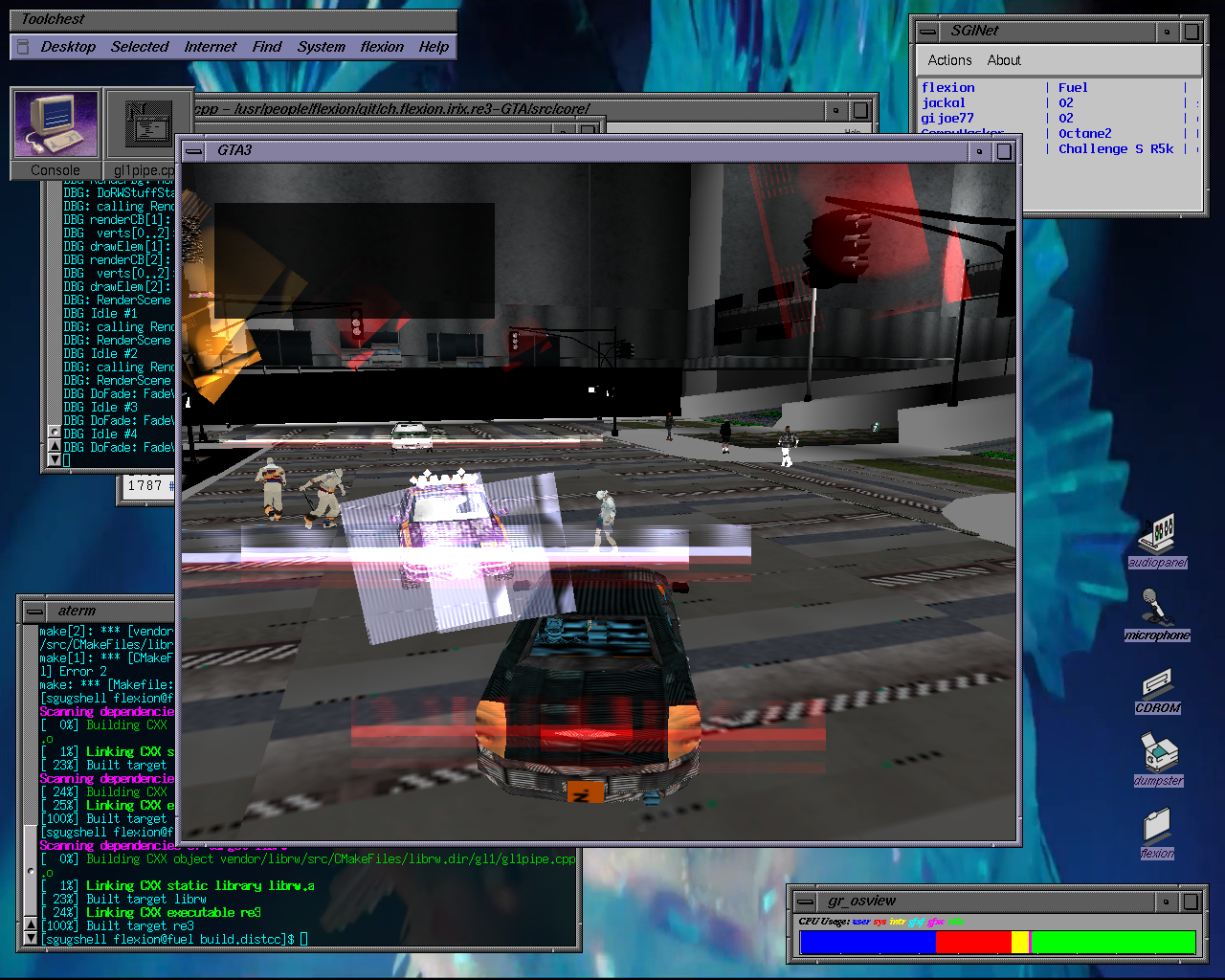Open the Desktop menu in Toolchest
Image resolution: width=1225 pixels, height=980 pixels.
[68, 47]
